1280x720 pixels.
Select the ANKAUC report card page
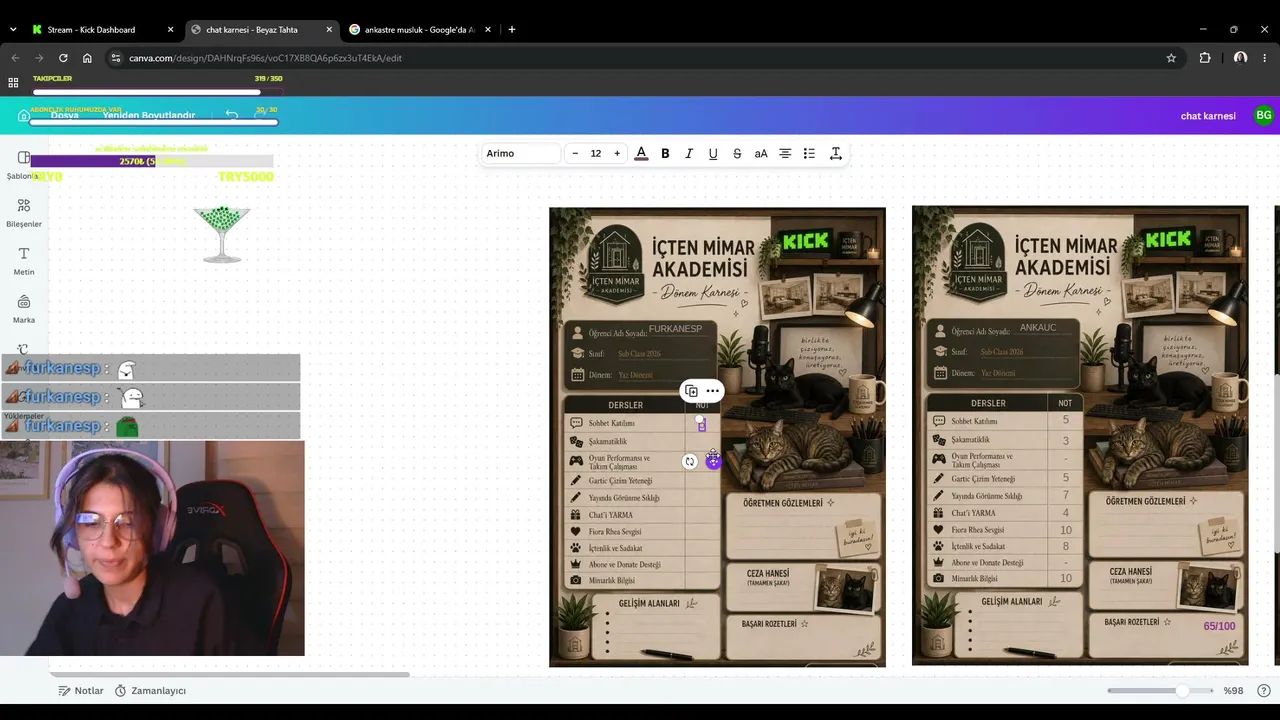pyautogui.click(x=1080, y=436)
